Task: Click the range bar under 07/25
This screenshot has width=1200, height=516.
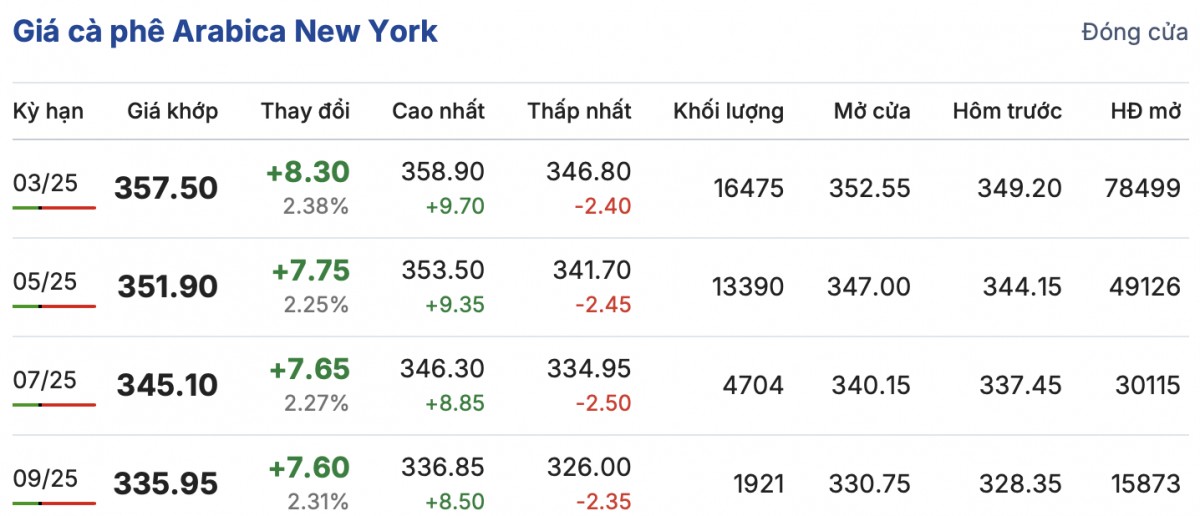Action: [54, 405]
